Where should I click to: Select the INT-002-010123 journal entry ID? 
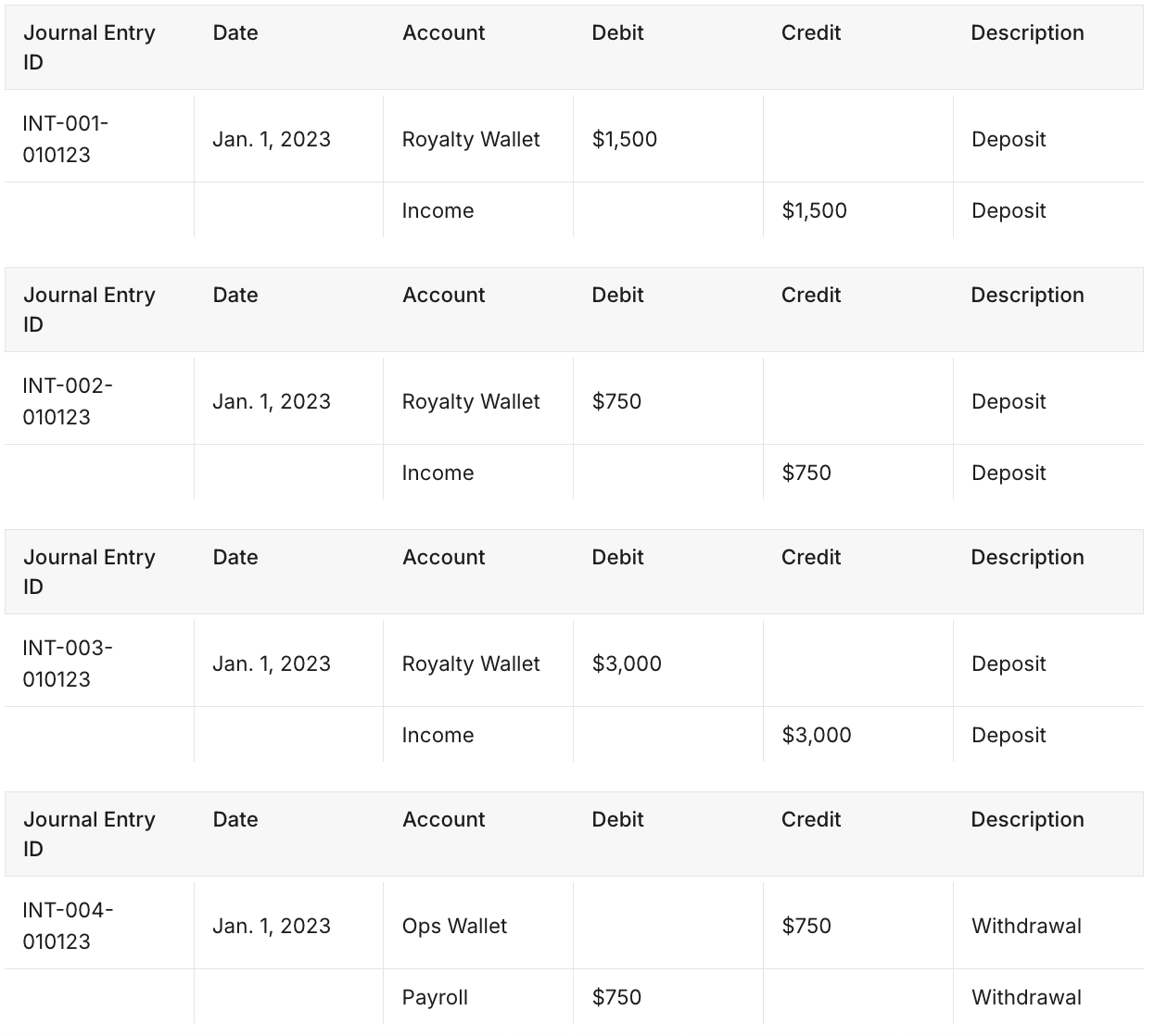pyautogui.click(x=67, y=401)
